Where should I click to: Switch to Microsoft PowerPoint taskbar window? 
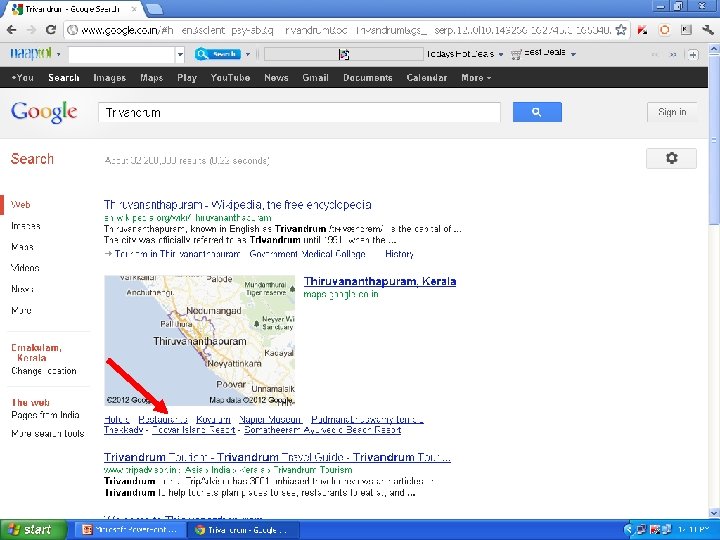130,530
